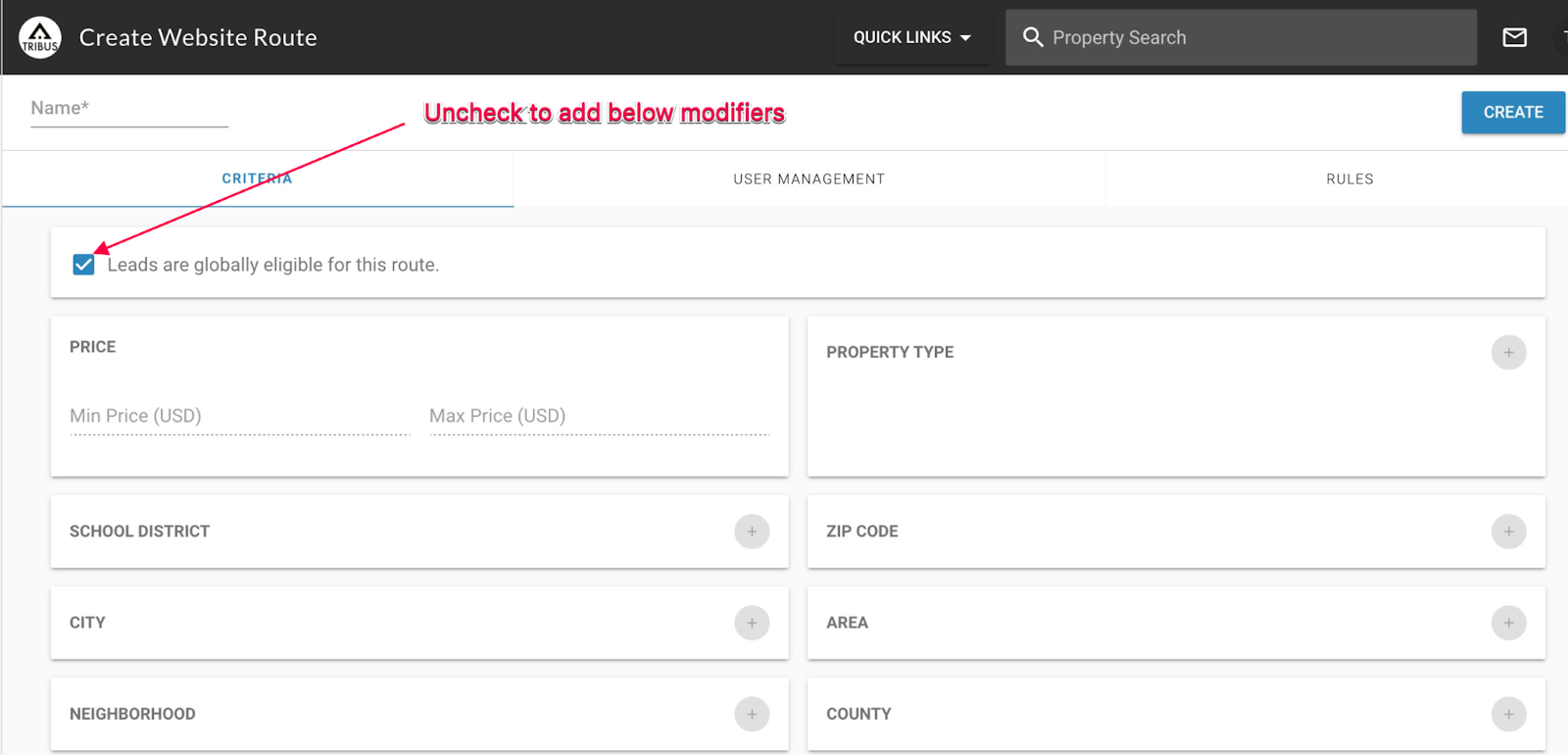Add a Property Type with plus icon
Viewport: 1568px width, 755px height.
[x=1508, y=352]
